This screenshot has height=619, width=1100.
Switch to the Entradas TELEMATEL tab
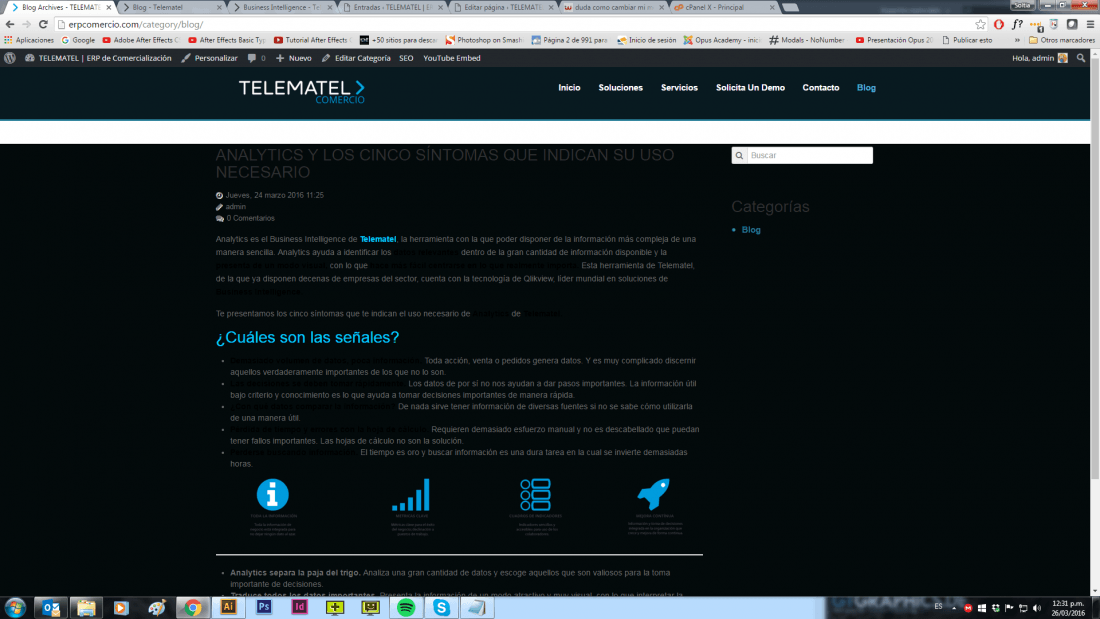click(391, 7)
